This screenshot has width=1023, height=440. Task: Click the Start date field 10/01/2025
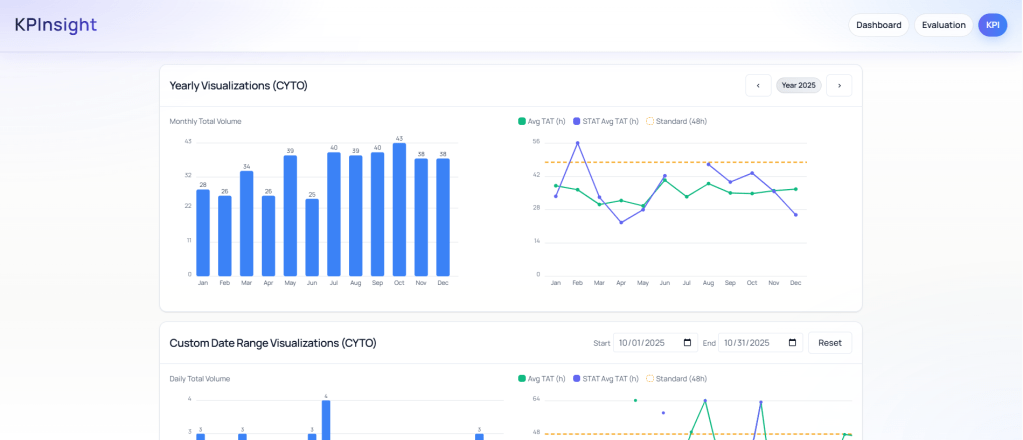[645, 343]
